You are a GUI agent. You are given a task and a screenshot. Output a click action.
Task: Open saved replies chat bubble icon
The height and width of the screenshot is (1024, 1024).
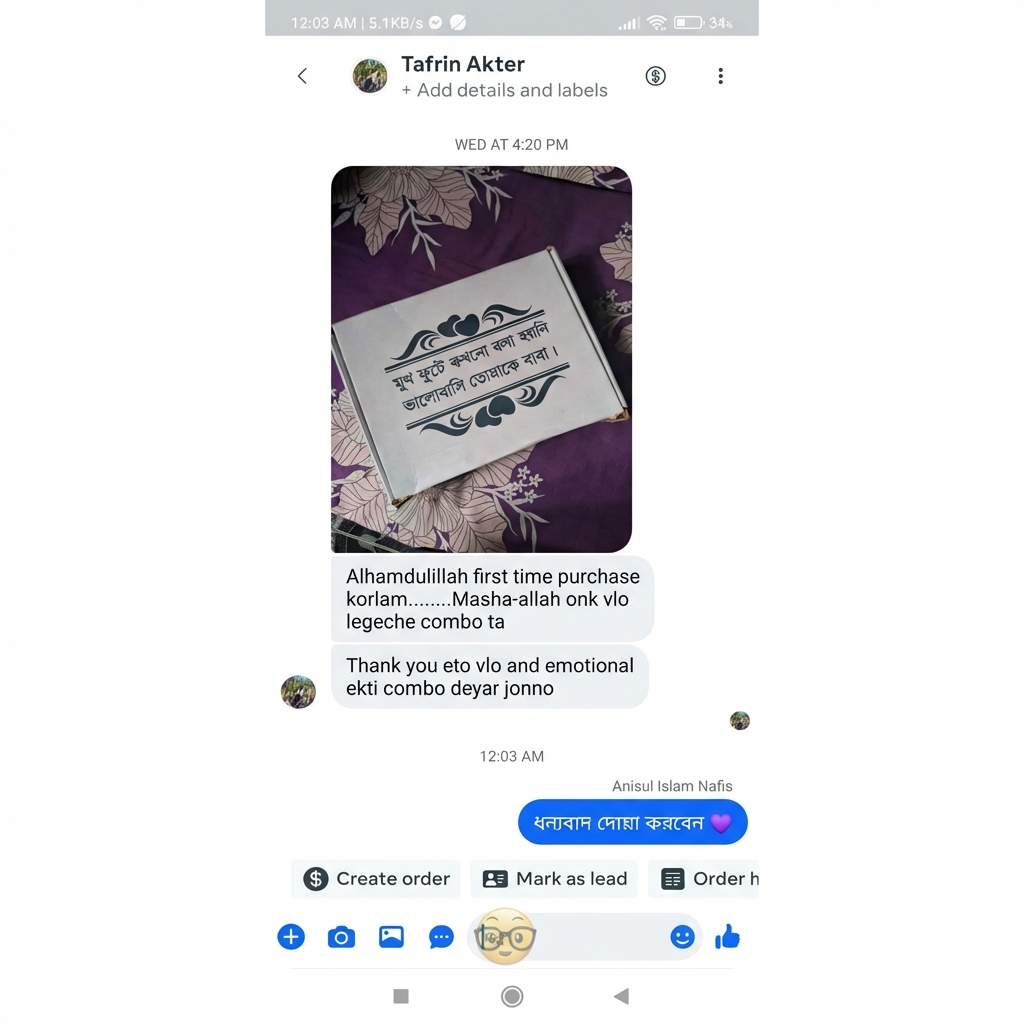(441, 937)
